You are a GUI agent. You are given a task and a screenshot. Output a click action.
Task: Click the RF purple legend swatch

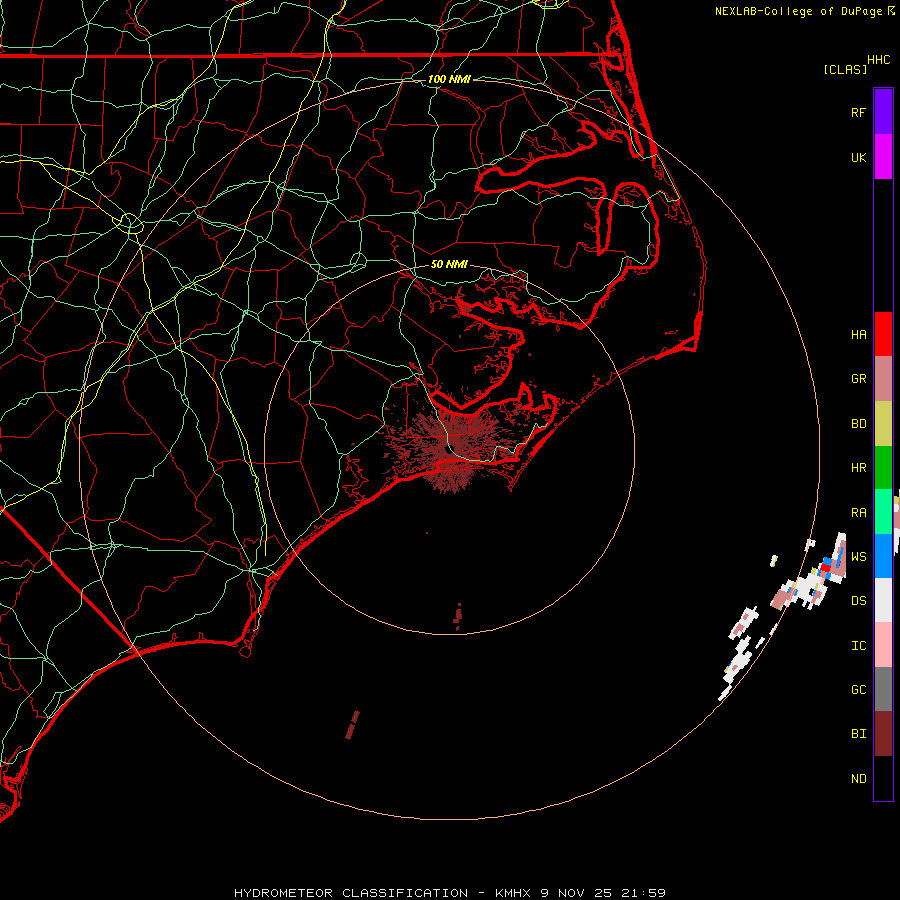883,112
